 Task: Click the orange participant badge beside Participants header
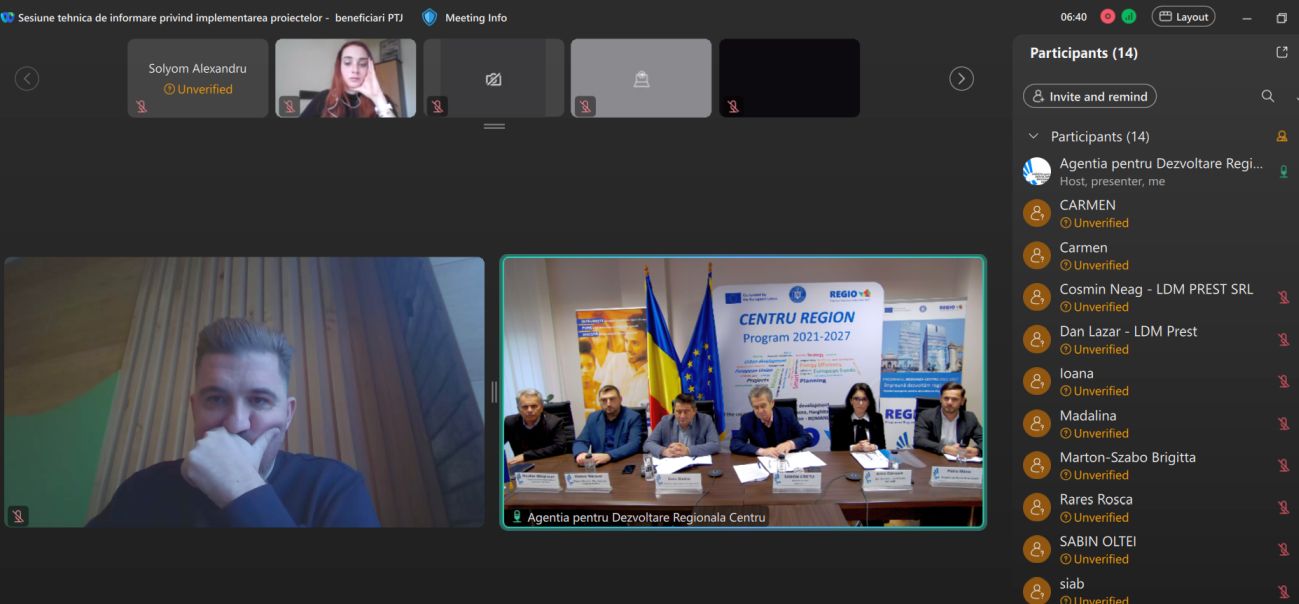(x=1282, y=137)
